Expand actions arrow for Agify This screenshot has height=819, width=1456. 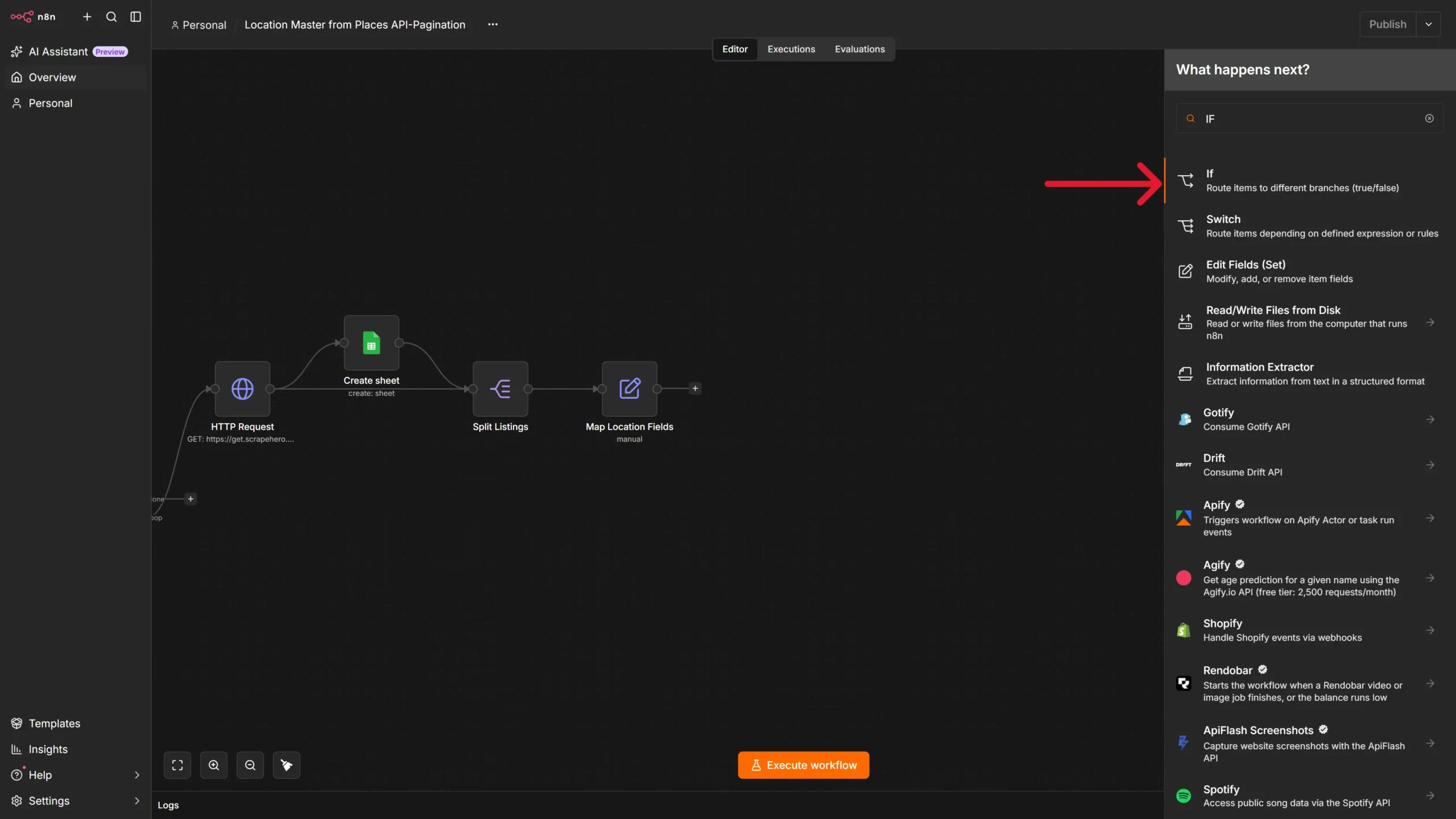coord(1430,578)
